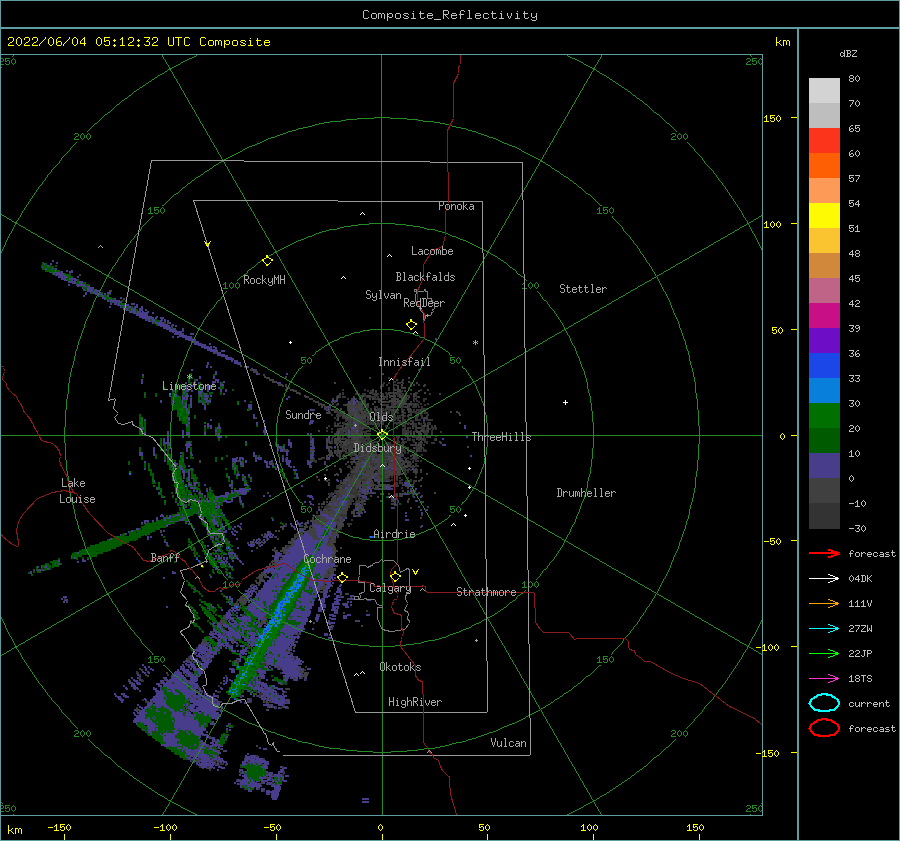
Task: Click the Blackfalds label
Action: click(425, 277)
